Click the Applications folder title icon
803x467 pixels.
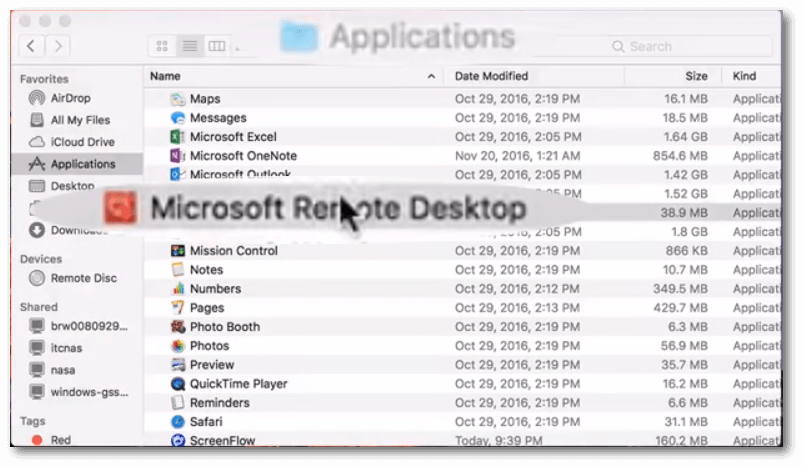(299, 36)
